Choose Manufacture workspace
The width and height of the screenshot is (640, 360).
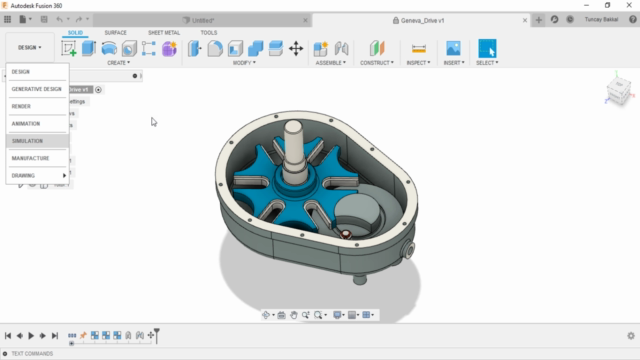point(37,158)
